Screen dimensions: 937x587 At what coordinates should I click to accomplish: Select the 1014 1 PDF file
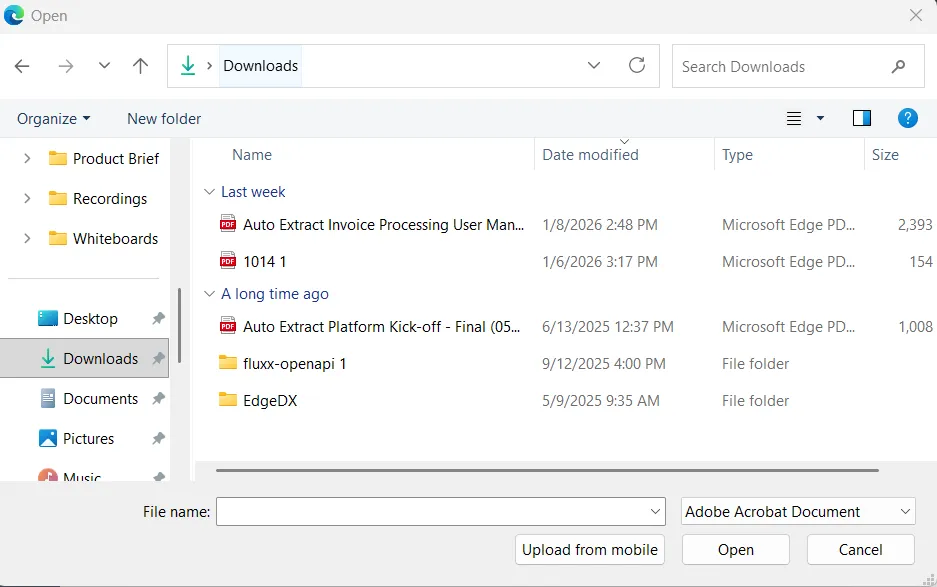point(265,262)
